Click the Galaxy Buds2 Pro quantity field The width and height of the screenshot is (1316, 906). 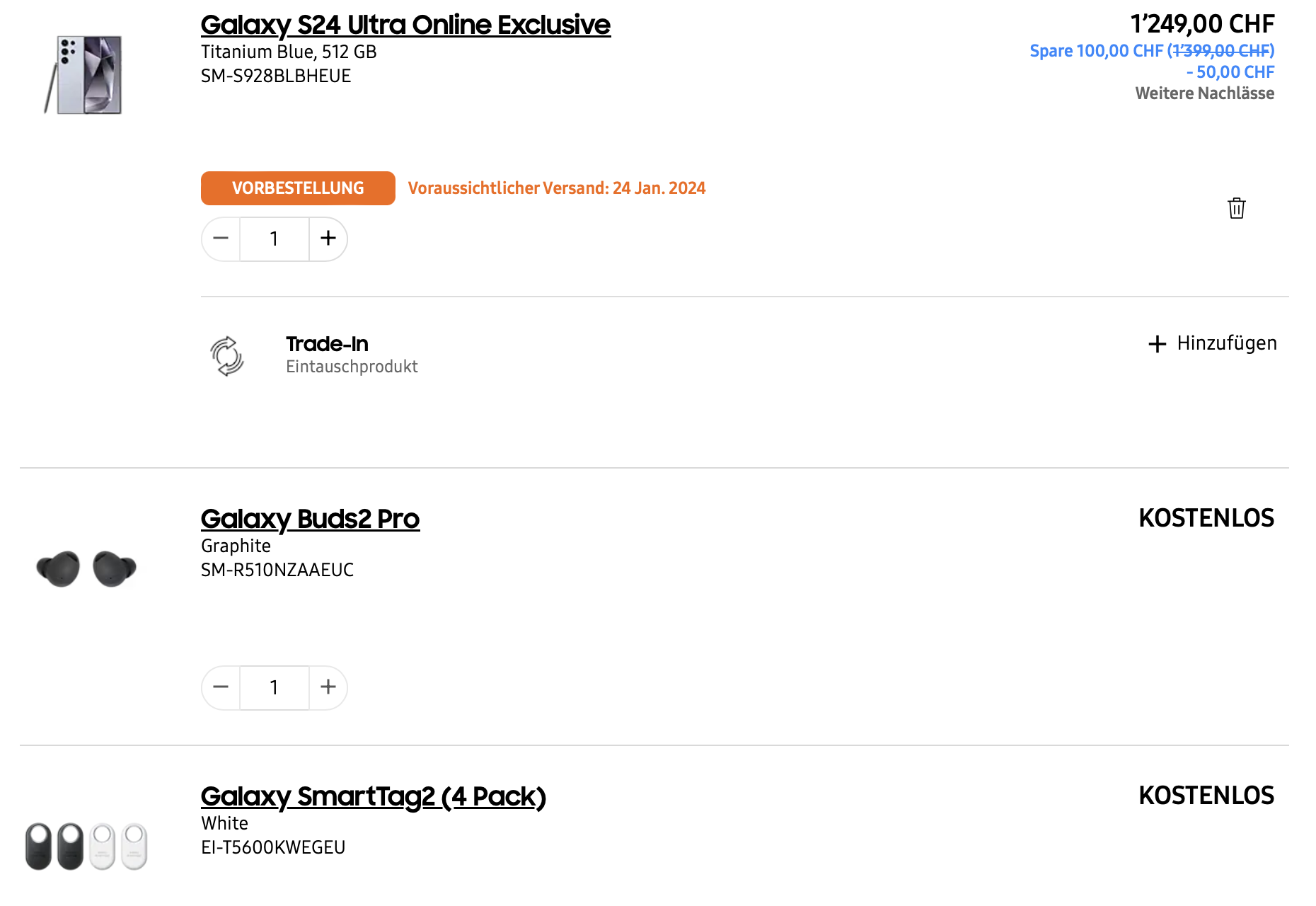coord(275,687)
